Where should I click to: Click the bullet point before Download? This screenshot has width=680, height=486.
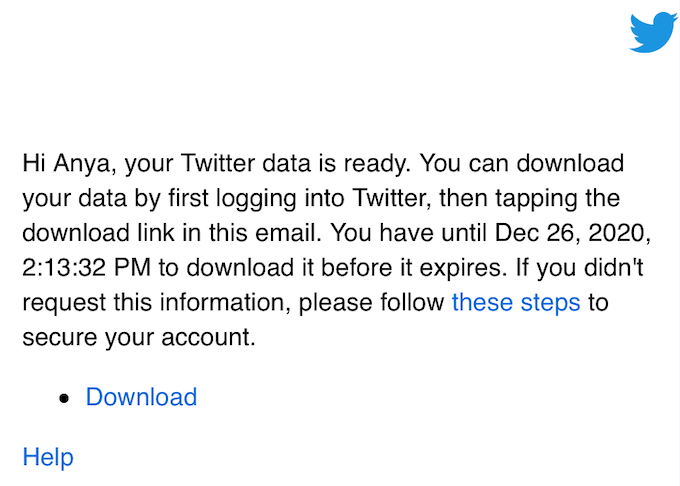pyautogui.click(x=65, y=398)
